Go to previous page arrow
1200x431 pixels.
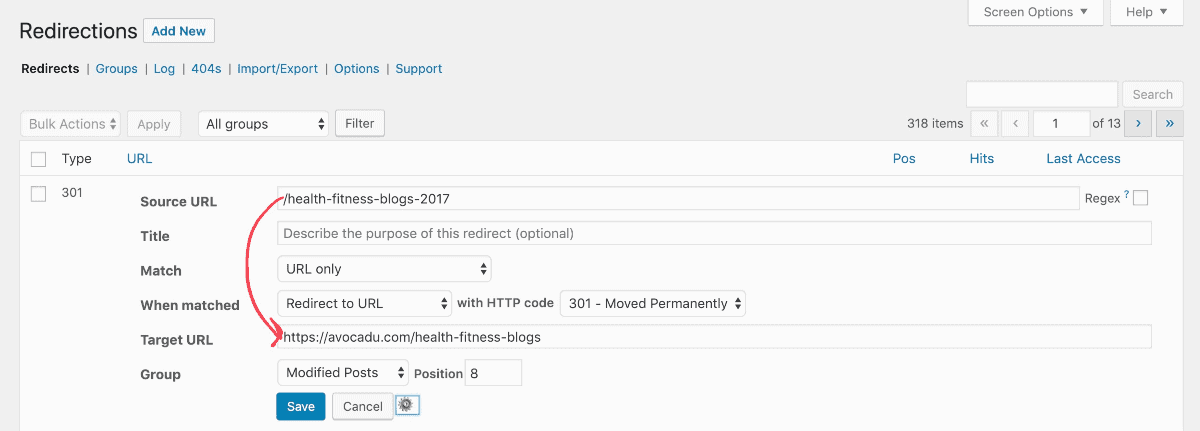click(x=1016, y=124)
